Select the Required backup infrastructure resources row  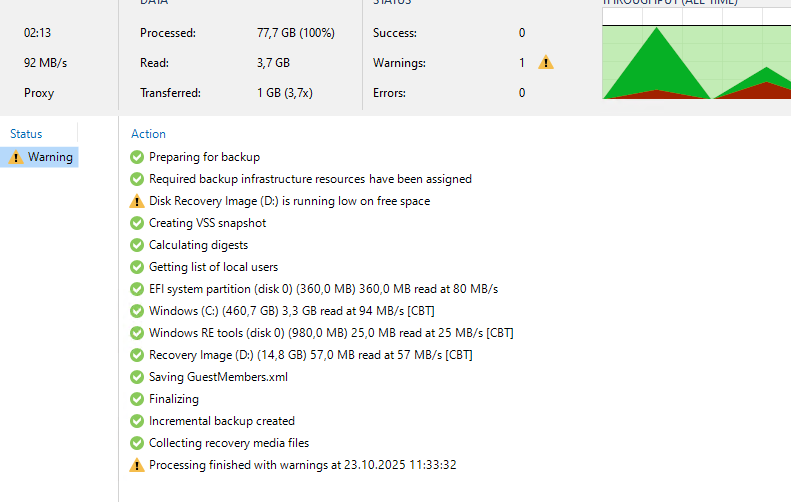pos(310,179)
